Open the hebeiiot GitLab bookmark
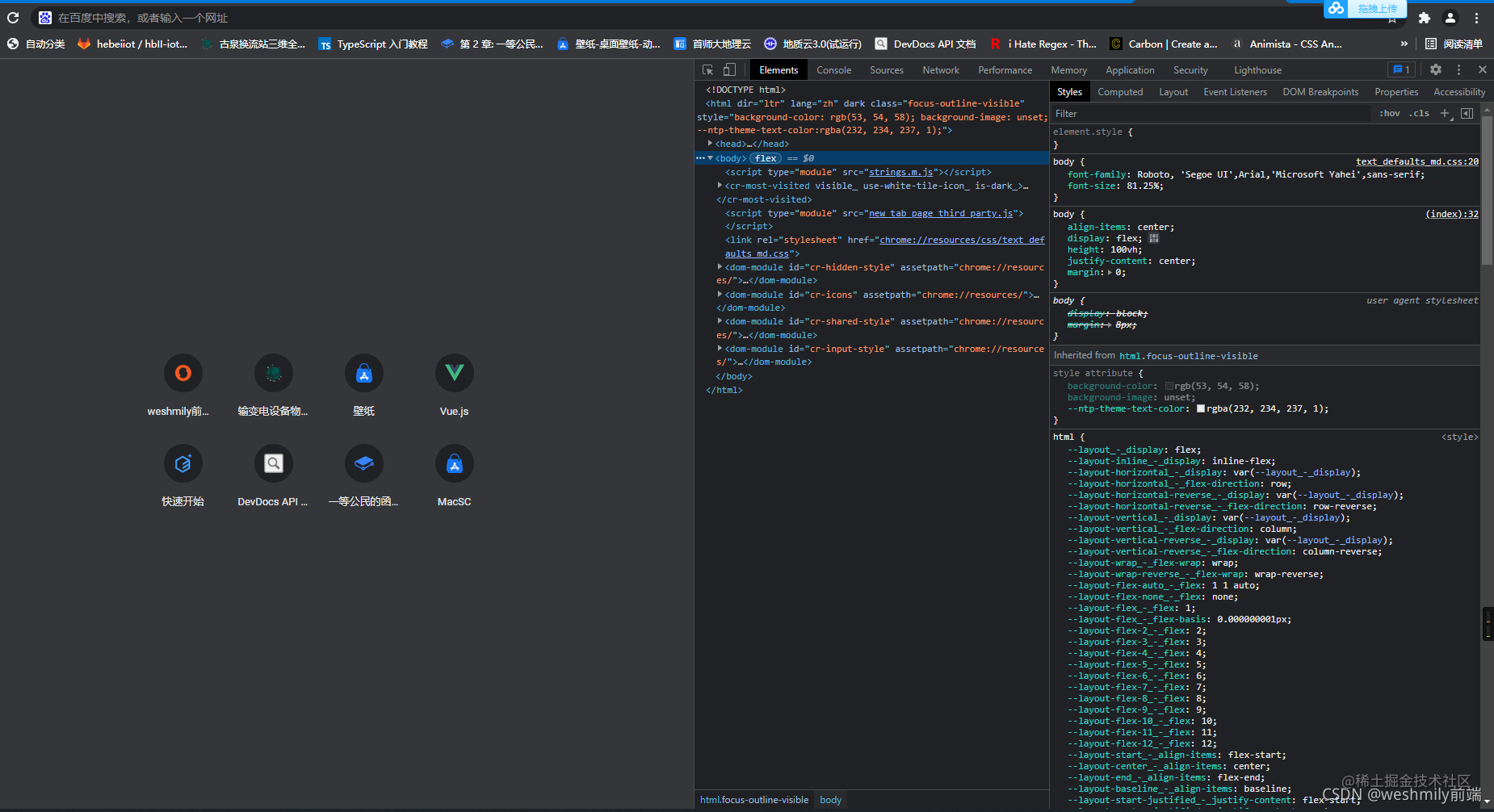The height and width of the screenshot is (812, 1494). (x=132, y=44)
